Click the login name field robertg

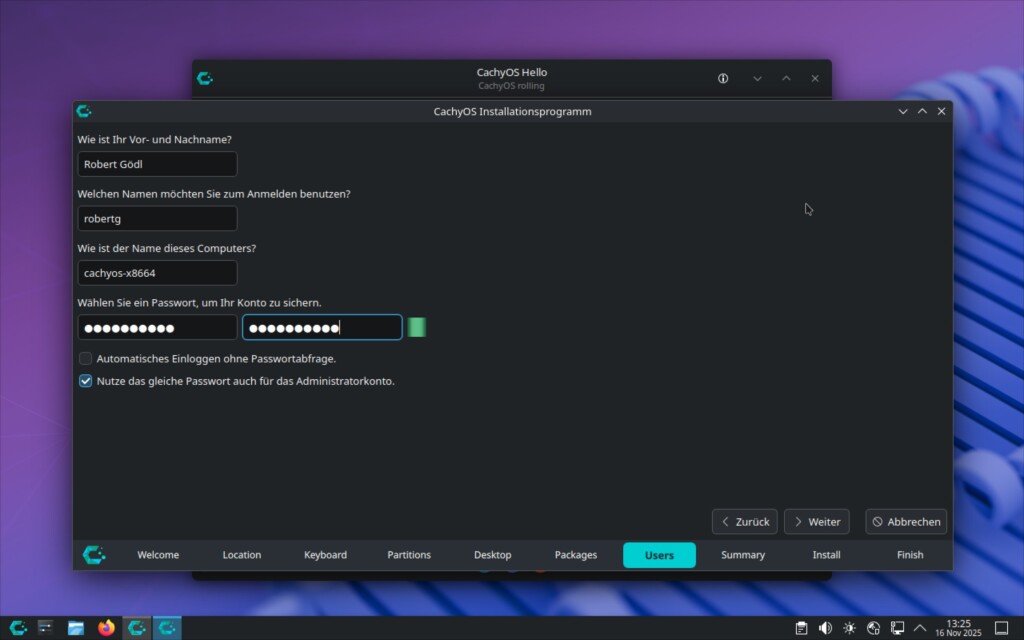click(157, 219)
